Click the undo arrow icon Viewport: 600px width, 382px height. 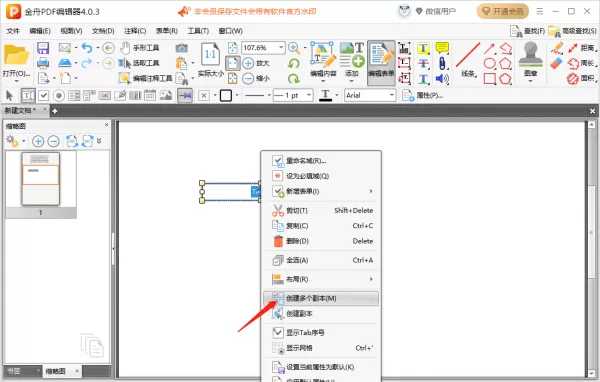[x=87, y=48]
